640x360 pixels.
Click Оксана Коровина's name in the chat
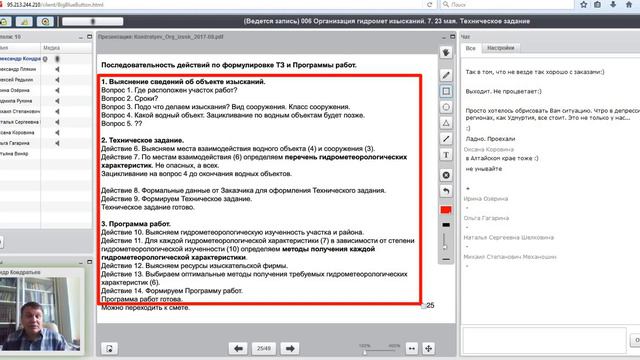489,149
